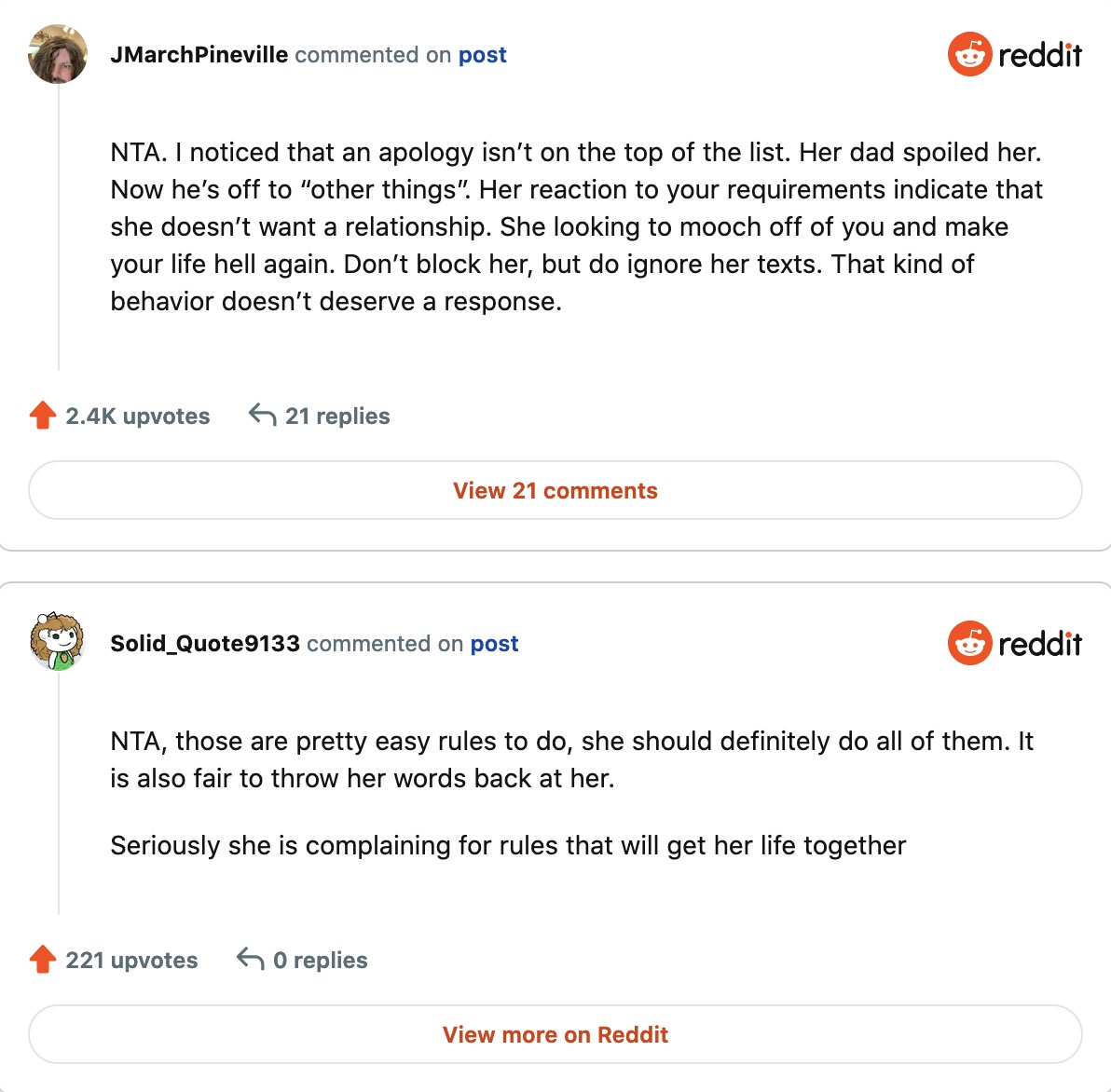Viewport: 1111px width, 1092px height.
Task: Click the upvote arrow beside 221 upvotes
Action: pos(43,960)
